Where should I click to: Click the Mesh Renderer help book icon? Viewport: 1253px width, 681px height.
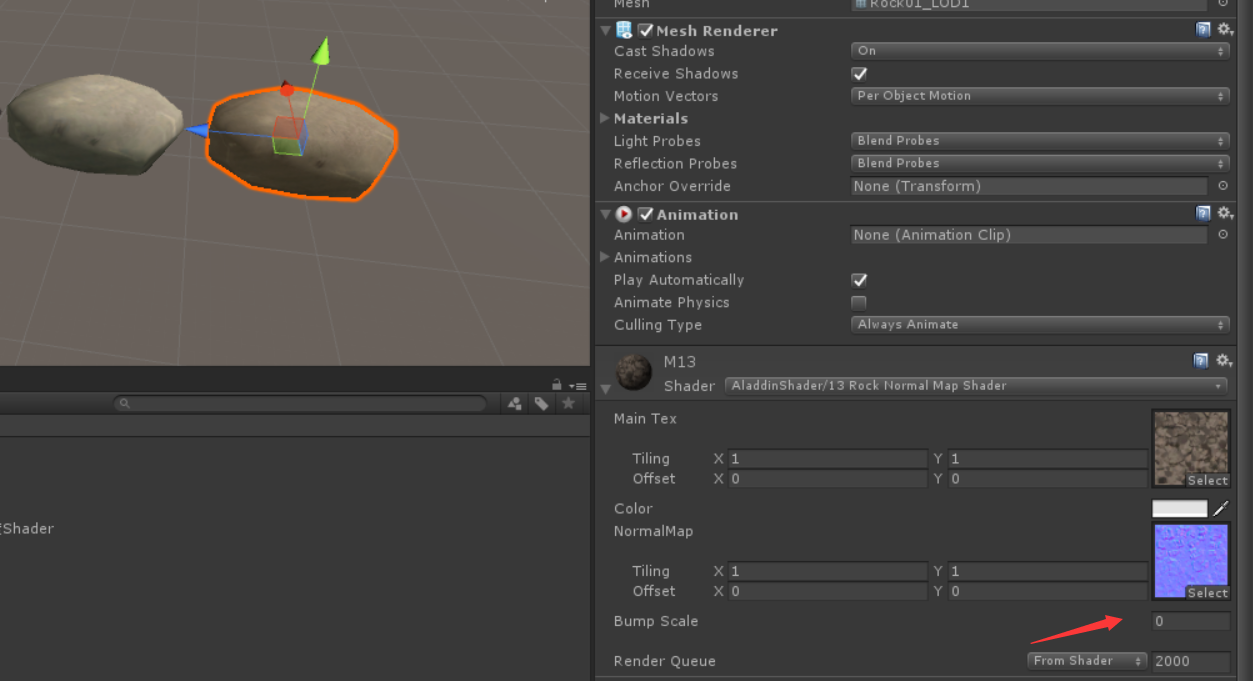(1202, 29)
